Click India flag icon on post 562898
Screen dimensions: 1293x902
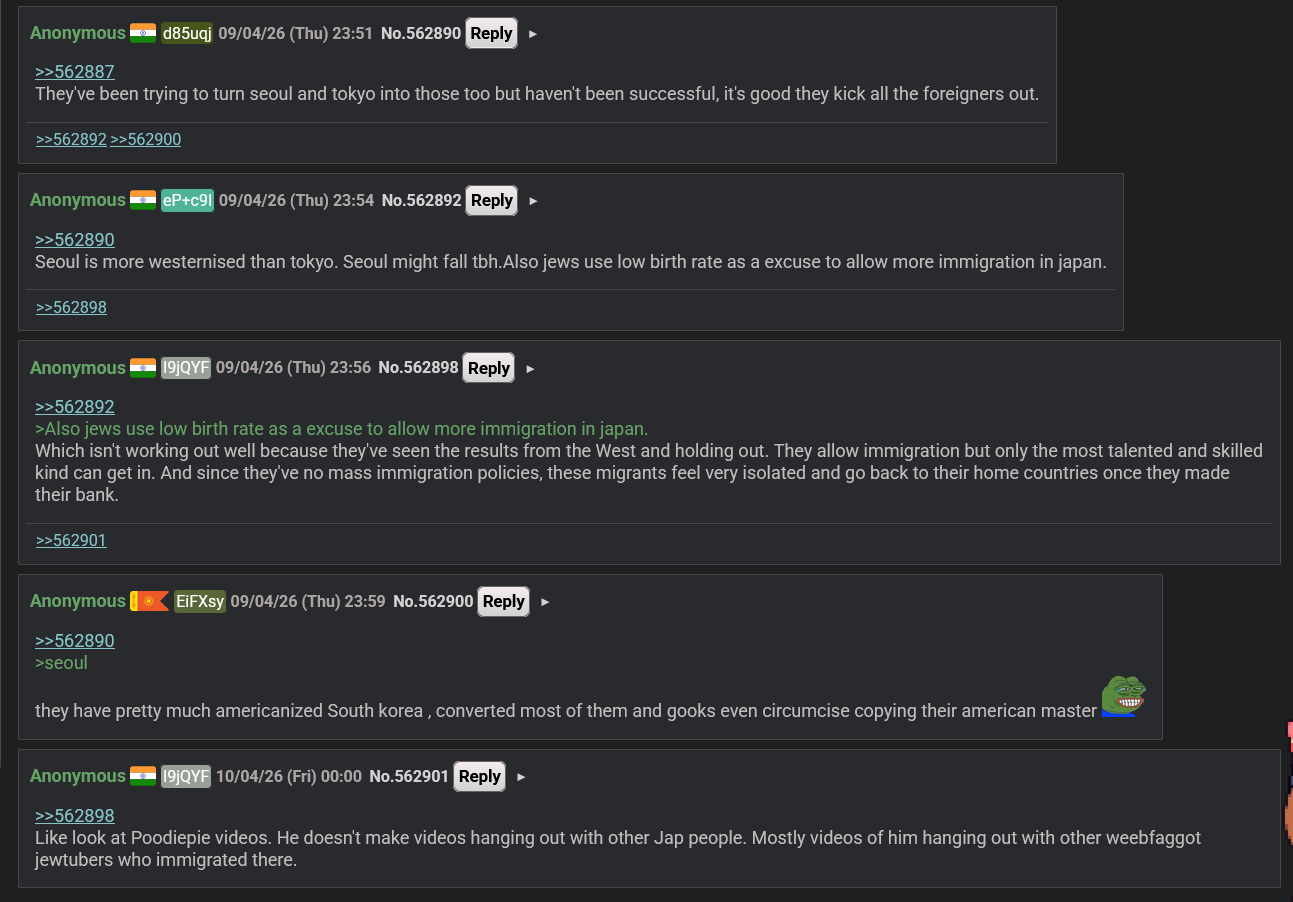click(x=143, y=368)
